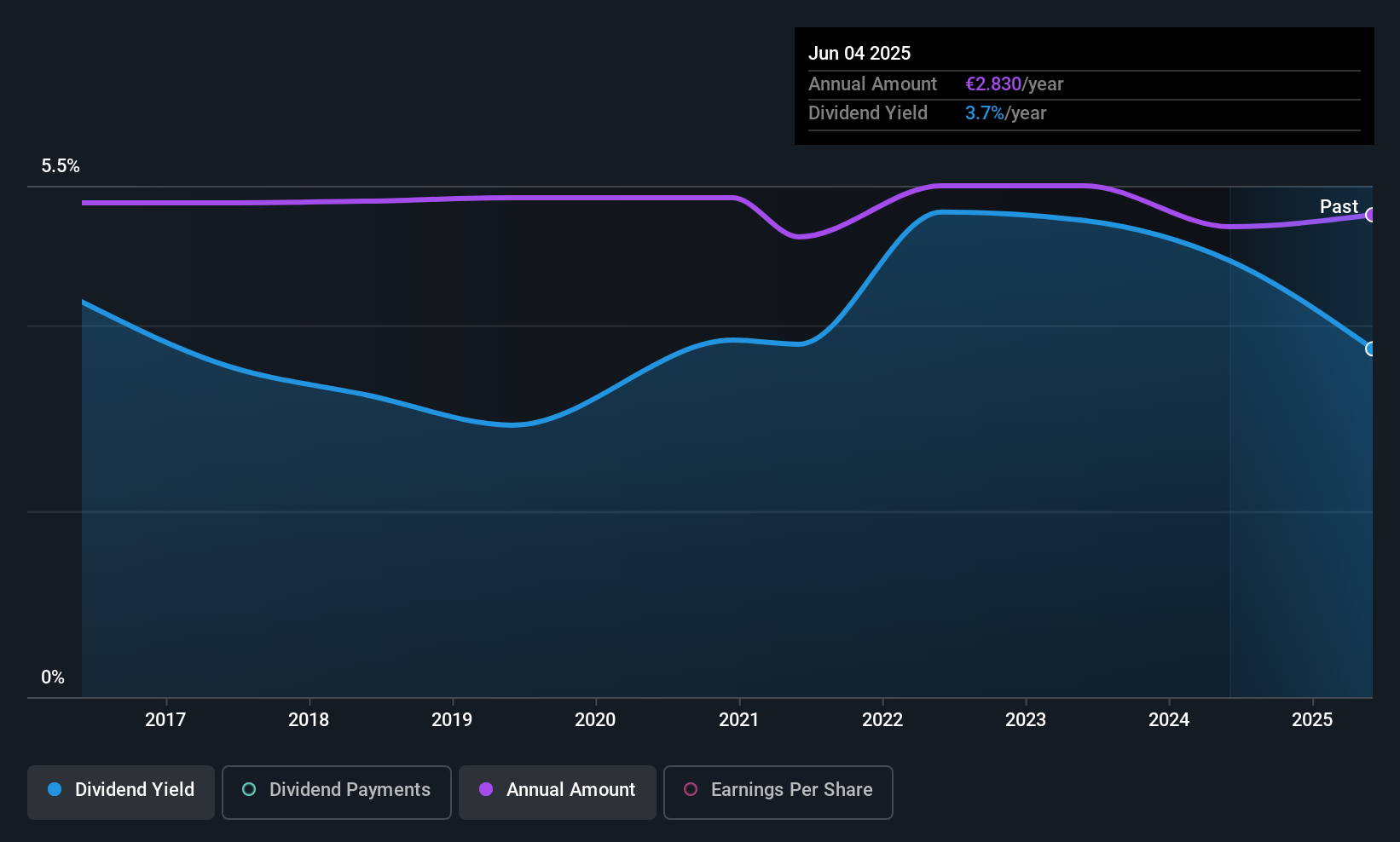Click the teal circle icon beside Dividend Payments
Viewport: 1400px width, 842px height.
coord(249,790)
